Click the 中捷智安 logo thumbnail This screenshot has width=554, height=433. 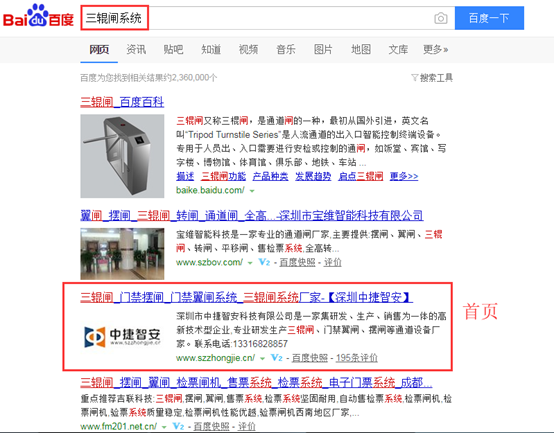point(122,337)
